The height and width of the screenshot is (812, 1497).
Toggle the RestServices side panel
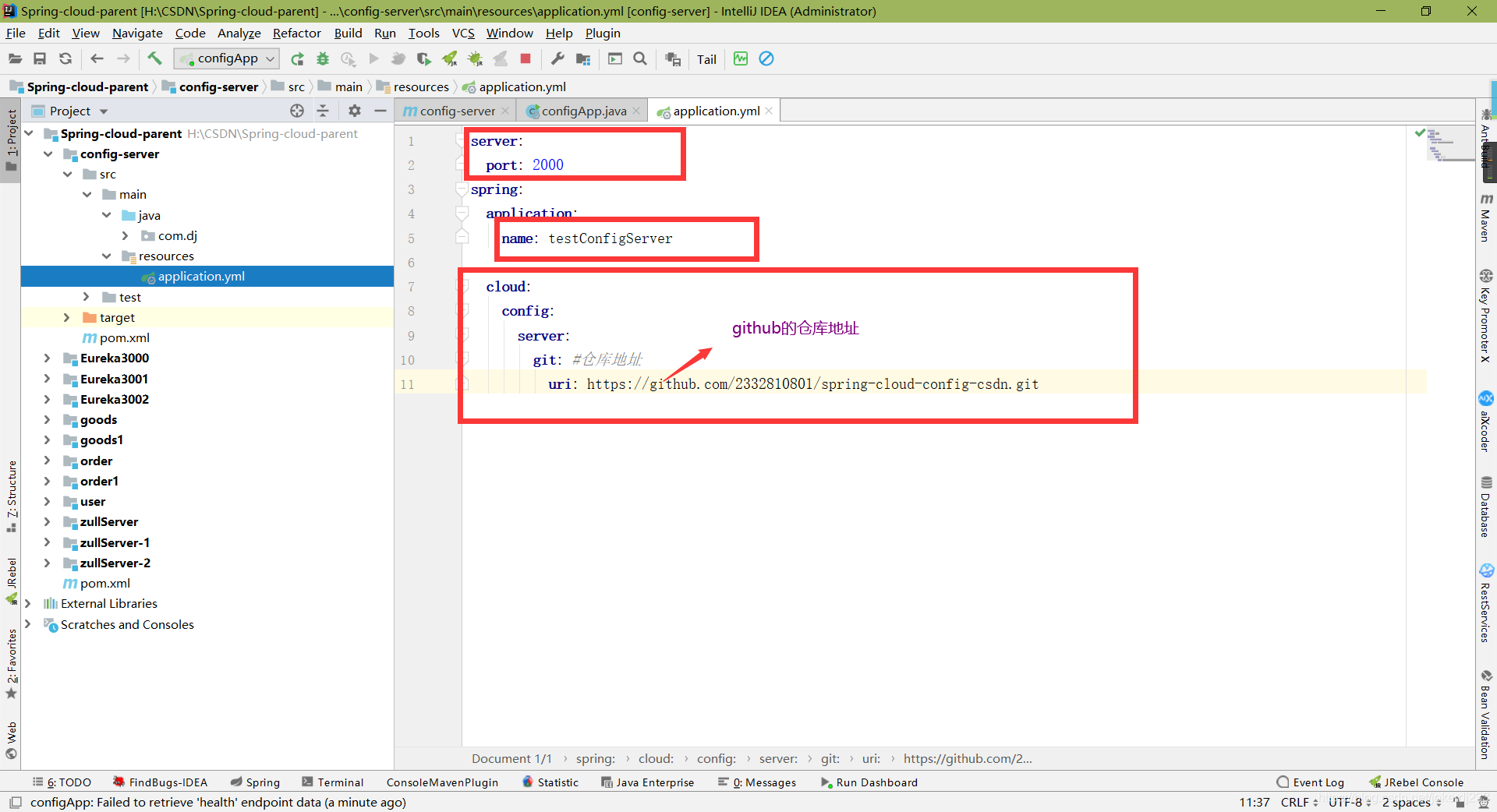pyautogui.click(x=1486, y=603)
